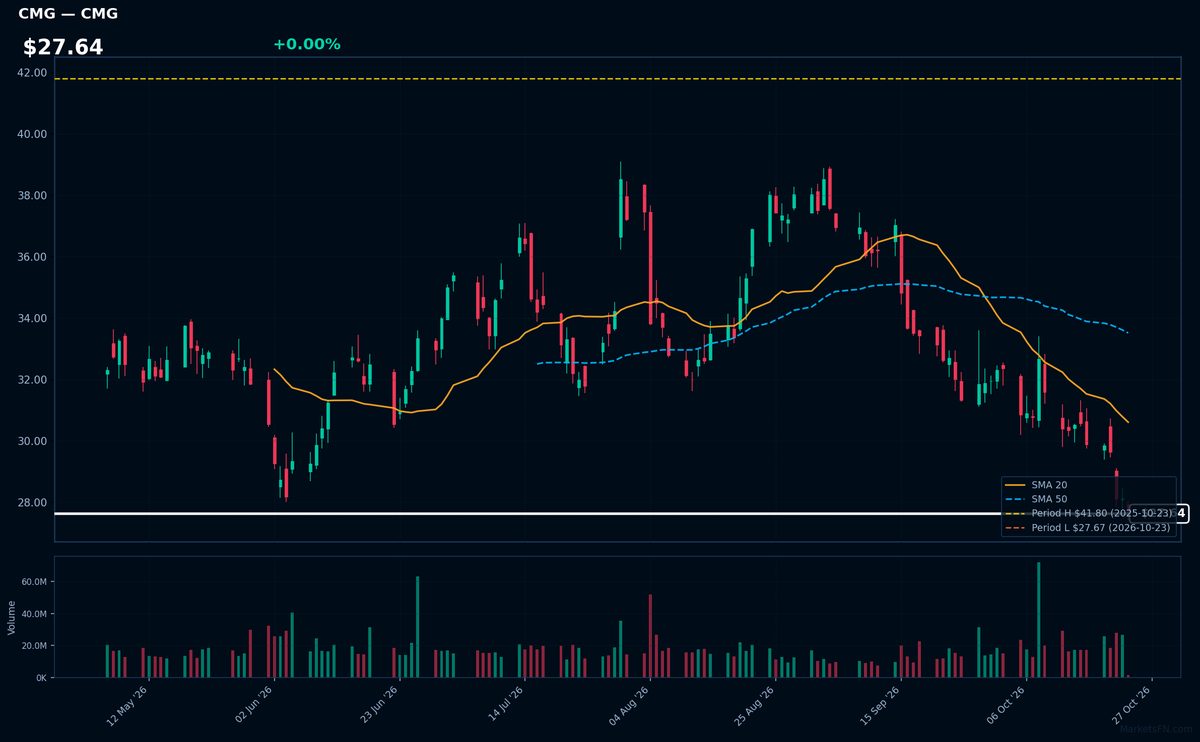Toggle the Period L $27.67 legend entry

[x=1088, y=527]
